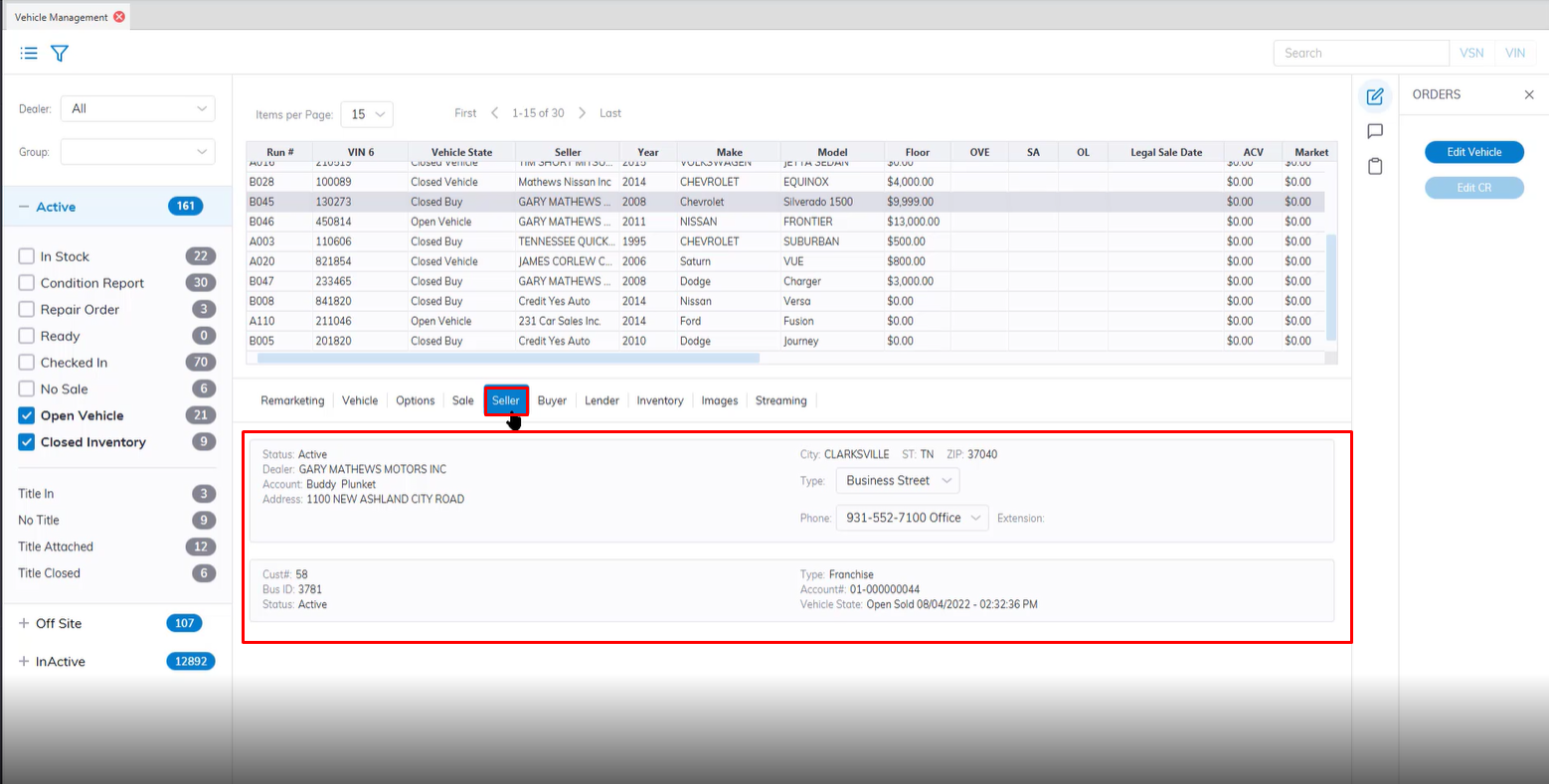Image resolution: width=1549 pixels, height=784 pixels.
Task: Click the clipboard icon in right sidebar
Action: [1375, 166]
